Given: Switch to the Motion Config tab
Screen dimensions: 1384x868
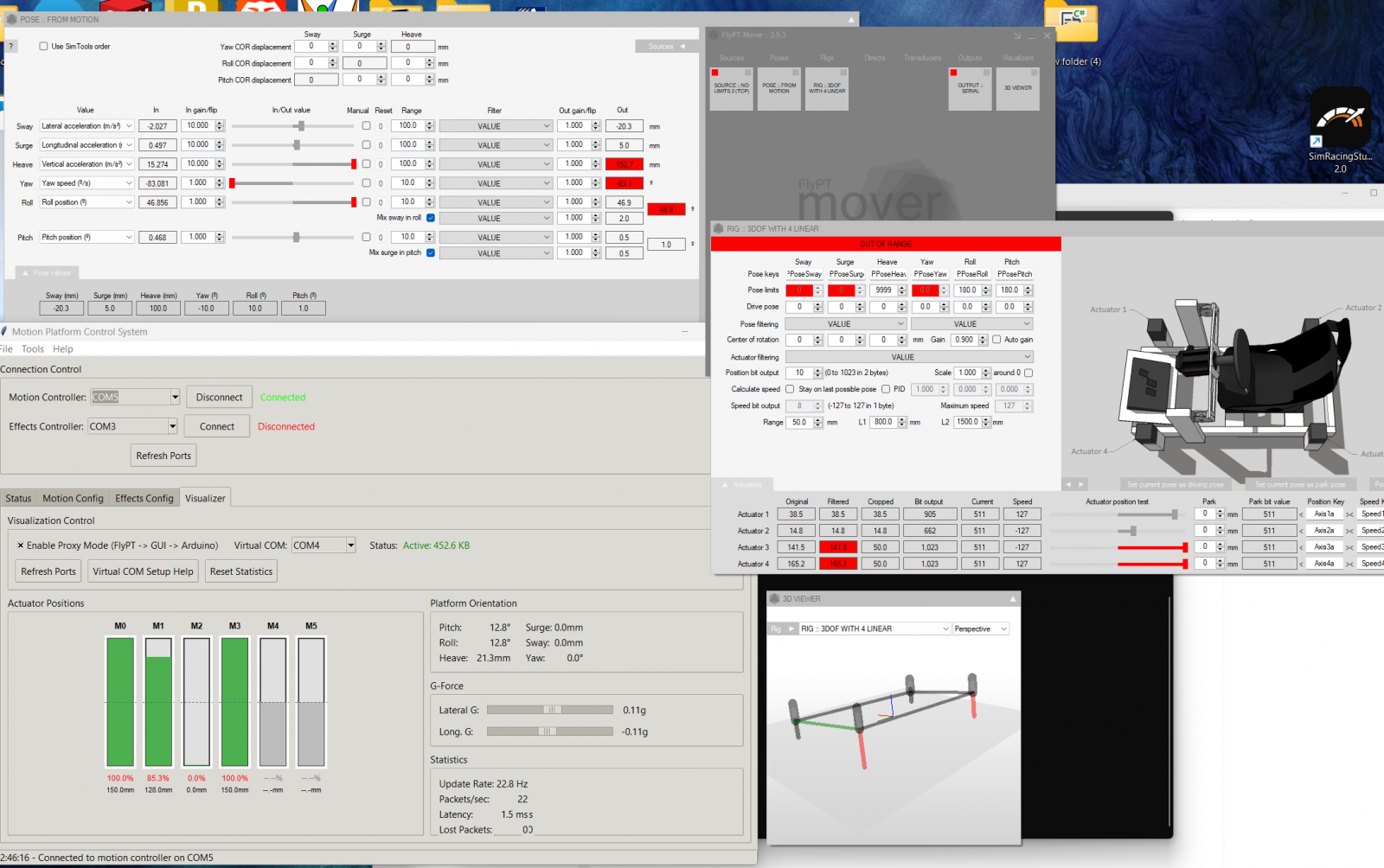Looking at the screenshot, I should [x=73, y=499].
